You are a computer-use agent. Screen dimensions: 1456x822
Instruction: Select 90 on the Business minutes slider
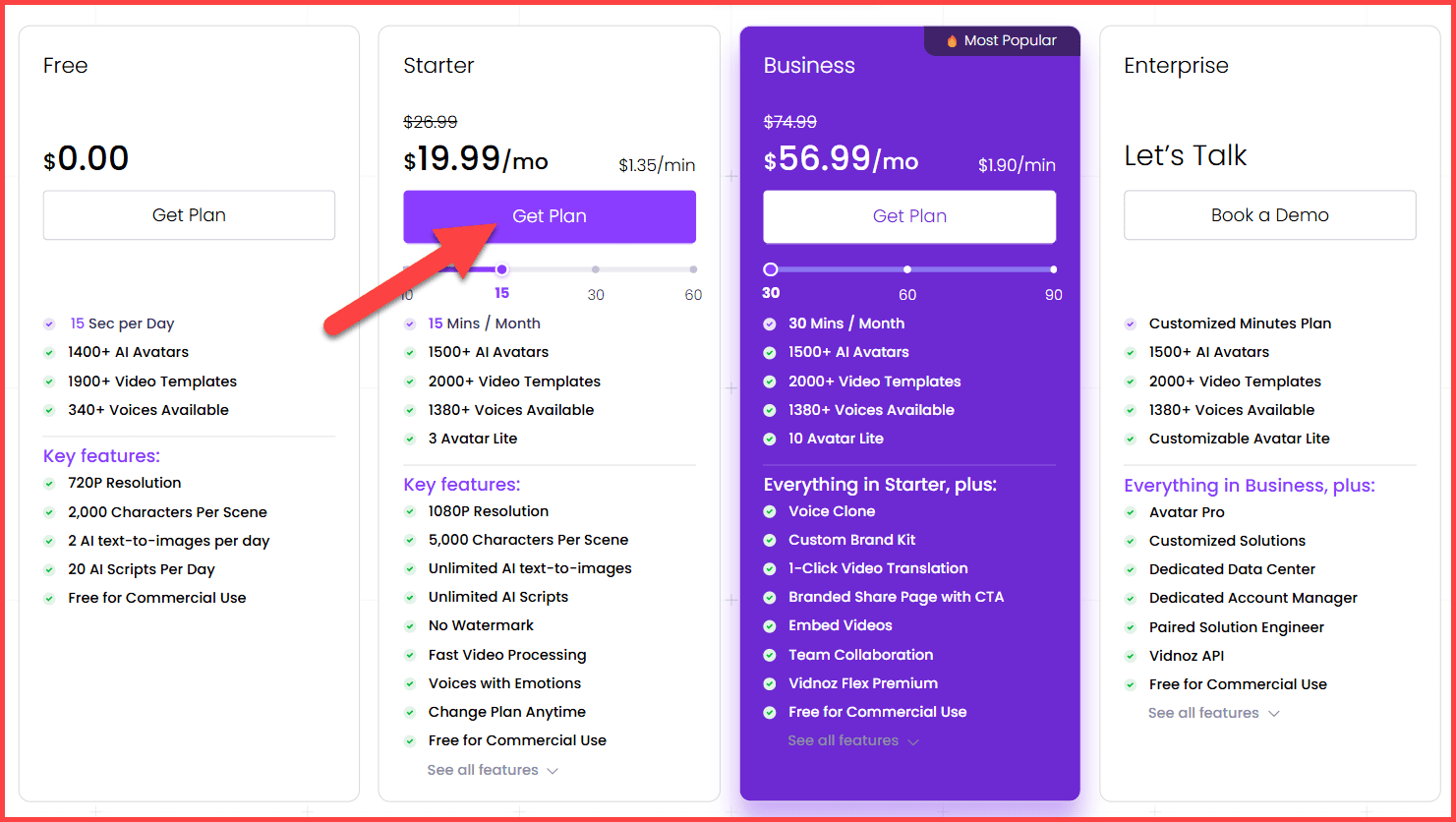click(1053, 269)
